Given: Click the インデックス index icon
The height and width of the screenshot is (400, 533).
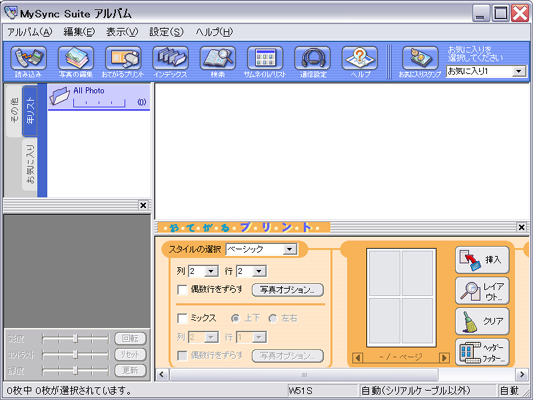Looking at the screenshot, I should point(170,58).
